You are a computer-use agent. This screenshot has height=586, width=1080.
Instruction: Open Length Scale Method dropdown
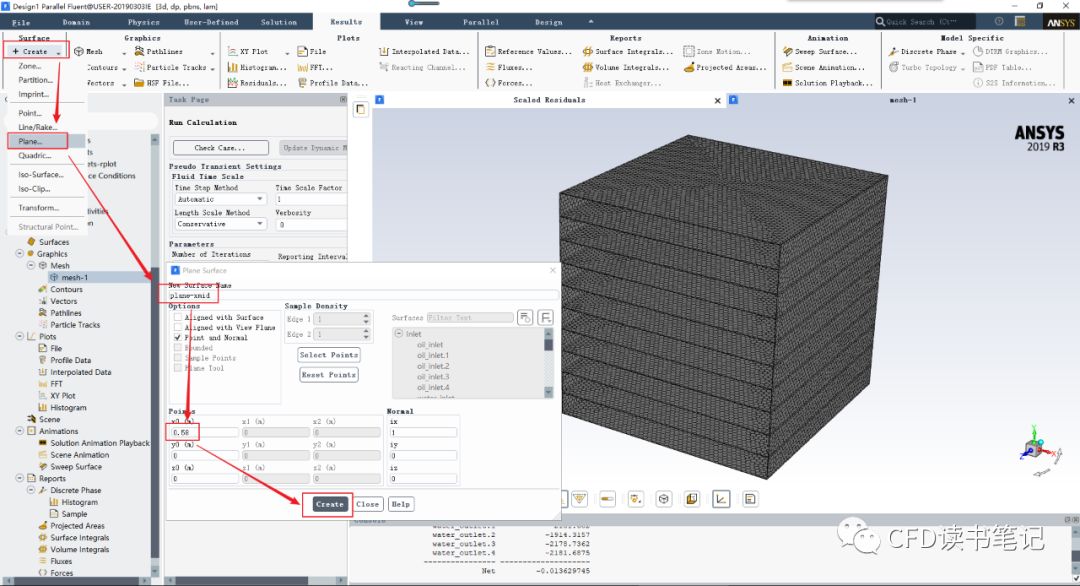tap(219, 224)
